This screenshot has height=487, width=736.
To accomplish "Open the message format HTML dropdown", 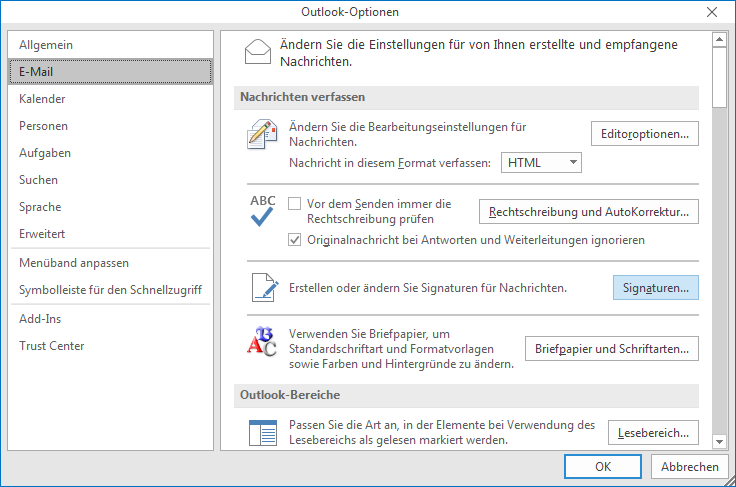I will (541, 162).
